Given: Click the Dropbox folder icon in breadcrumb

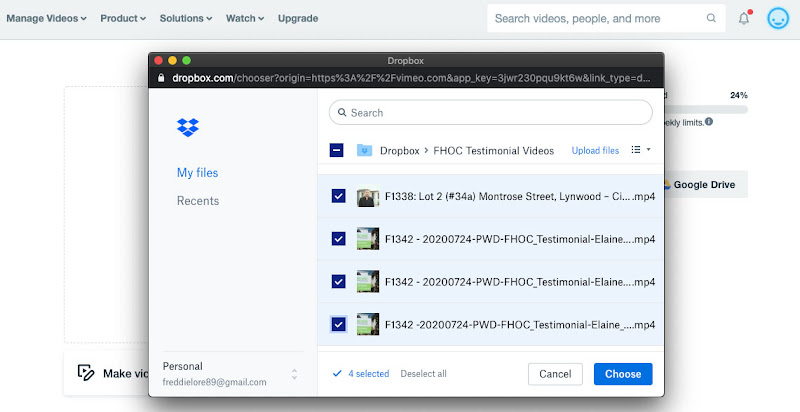Looking at the screenshot, I should [364, 150].
